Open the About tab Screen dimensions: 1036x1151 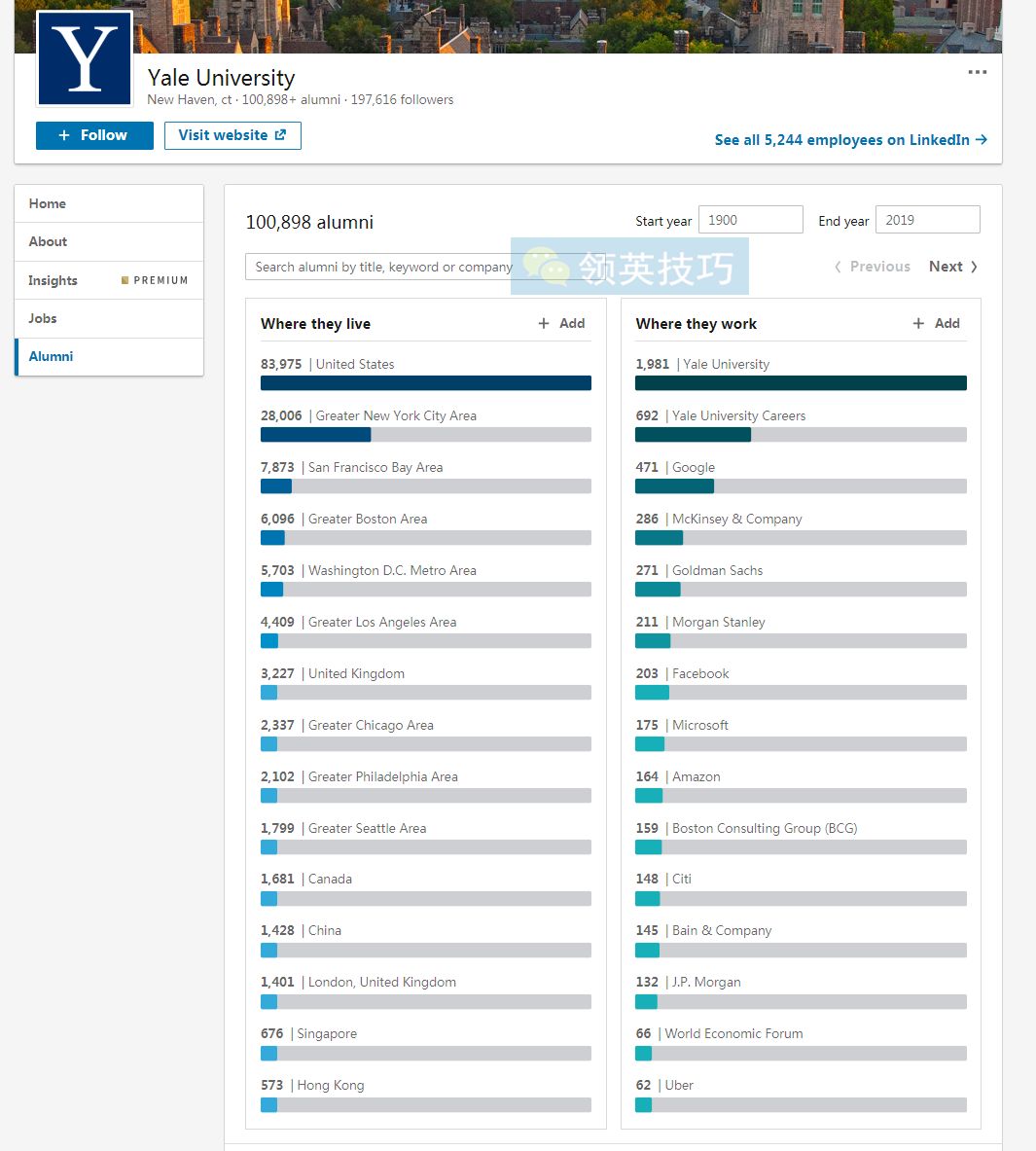(x=109, y=241)
